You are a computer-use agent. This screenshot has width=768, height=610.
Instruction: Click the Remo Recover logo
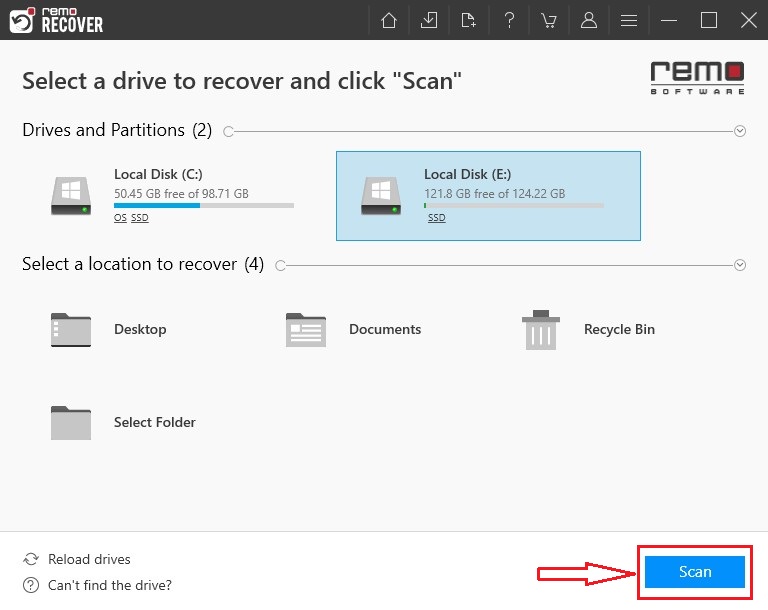(x=56, y=20)
